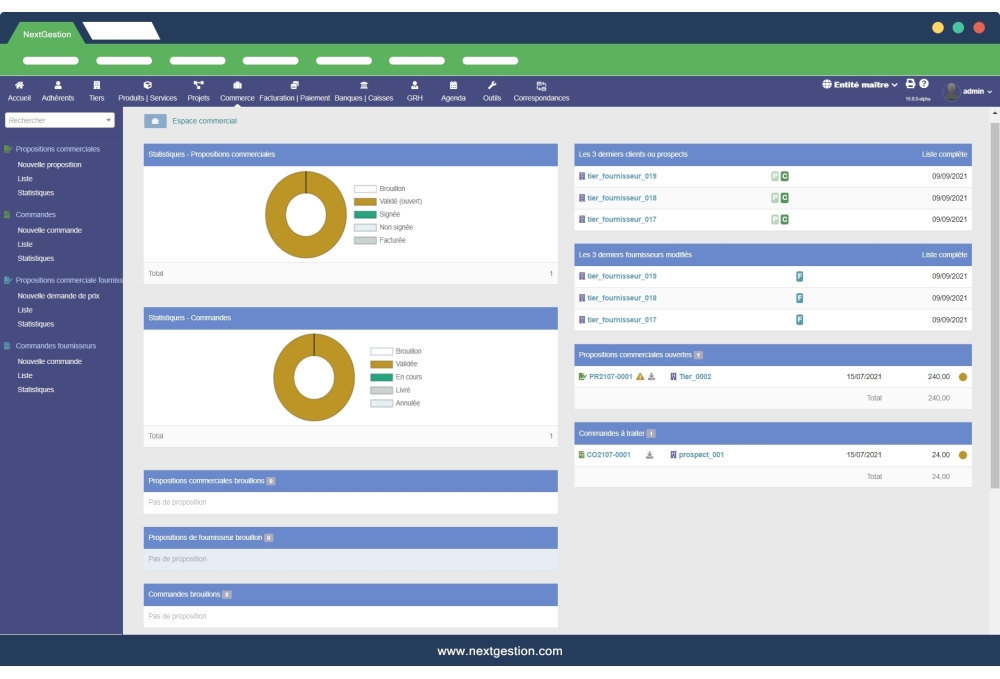Open tier_fournisseur_019 in latest clients list

click(621, 176)
